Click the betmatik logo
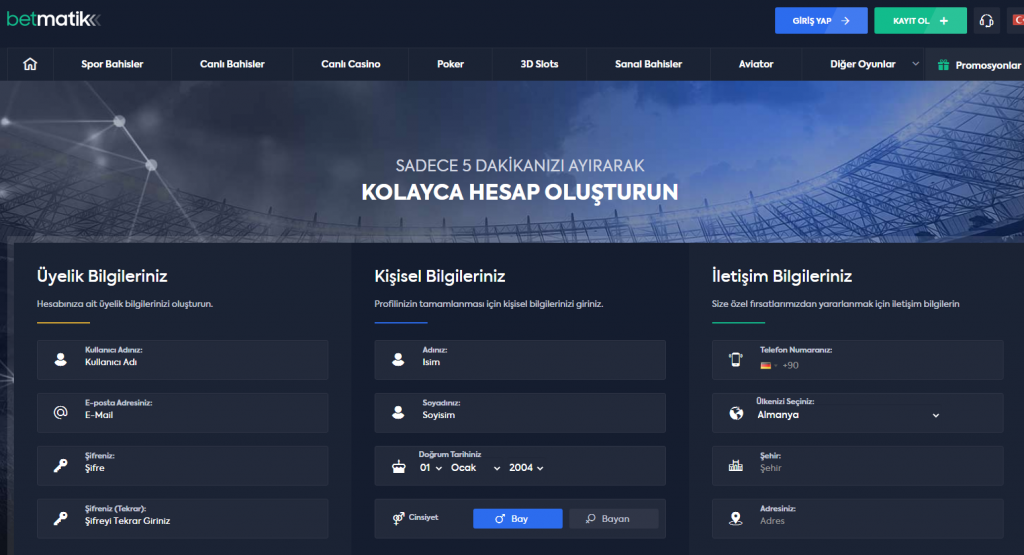1024x555 pixels. click(x=54, y=20)
